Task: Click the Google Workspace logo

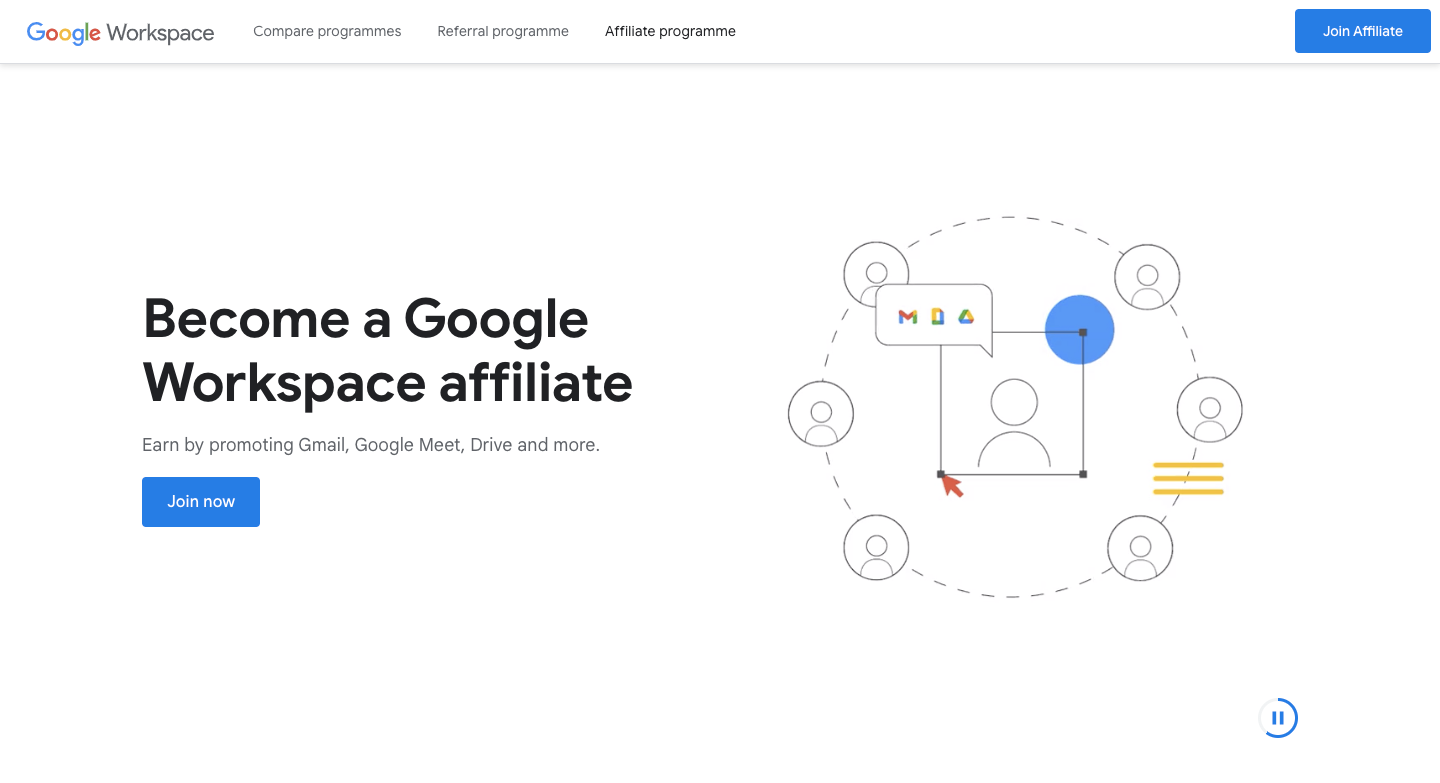Action: pyautogui.click(x=120, y=31)
